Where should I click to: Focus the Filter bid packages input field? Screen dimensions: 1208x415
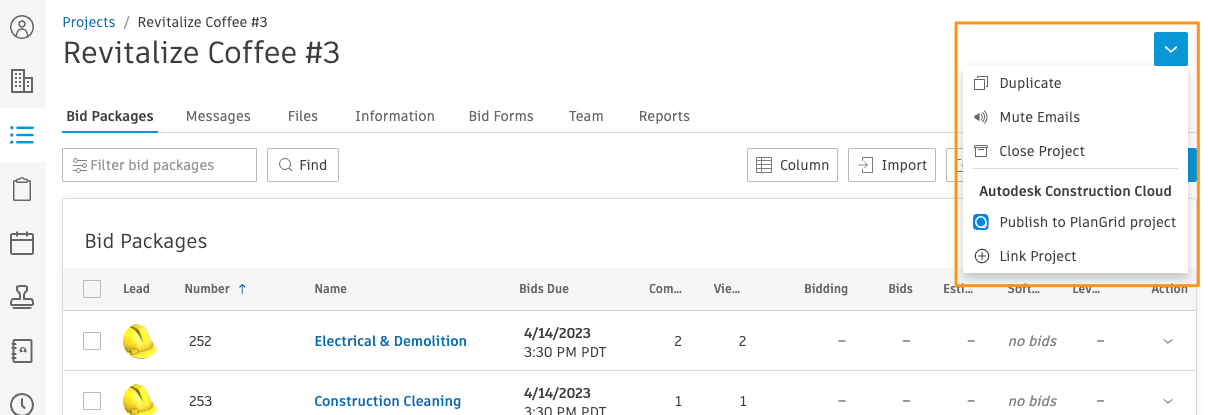click(160, 165)
